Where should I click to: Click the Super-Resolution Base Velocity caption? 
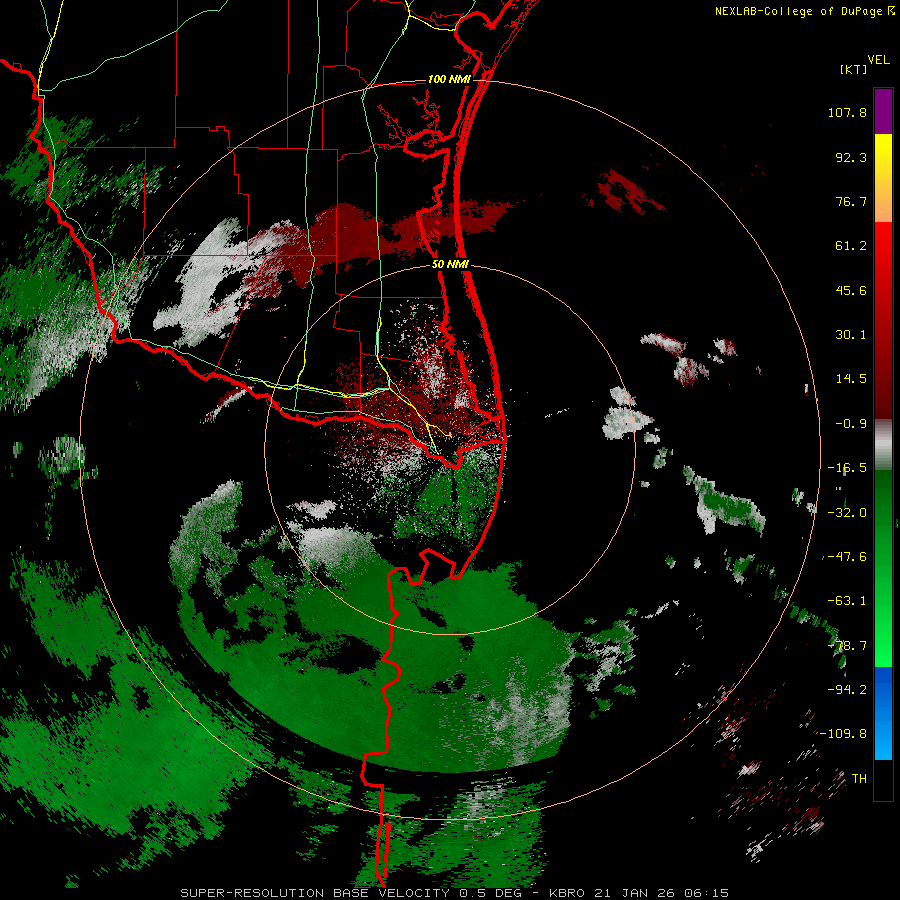[454, 893]
